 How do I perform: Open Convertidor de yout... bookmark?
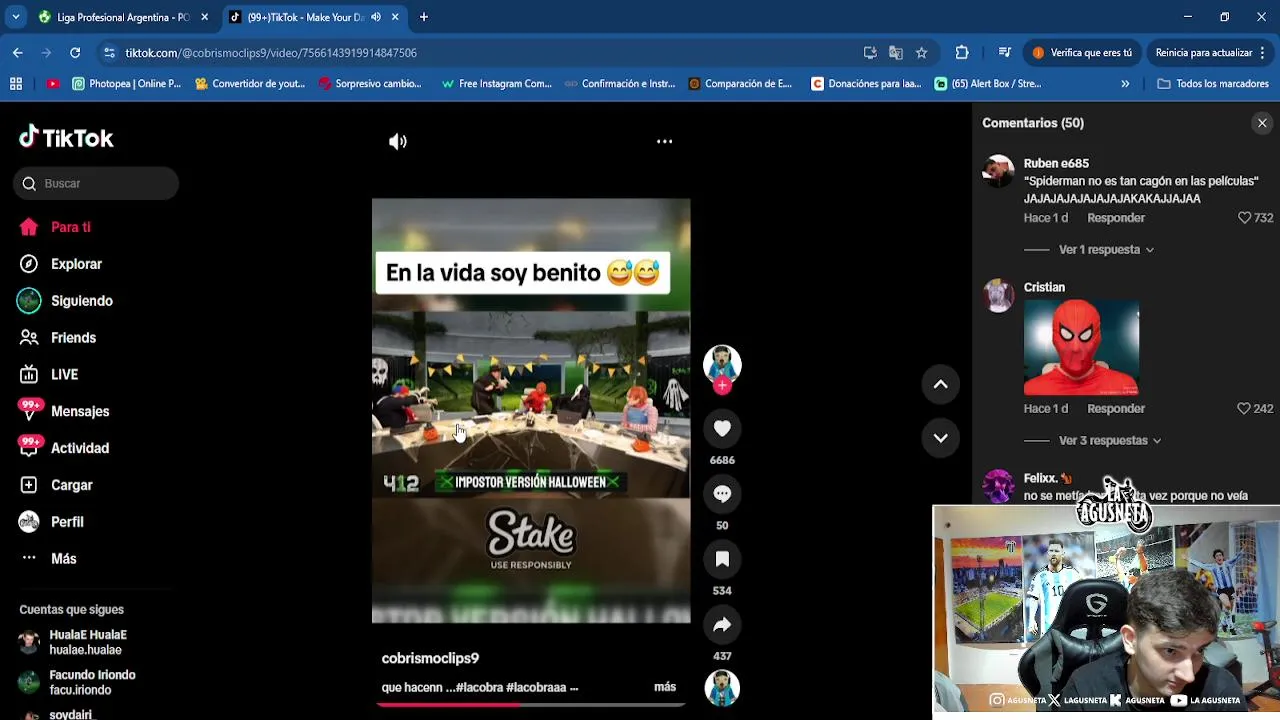tap(250, 84)
